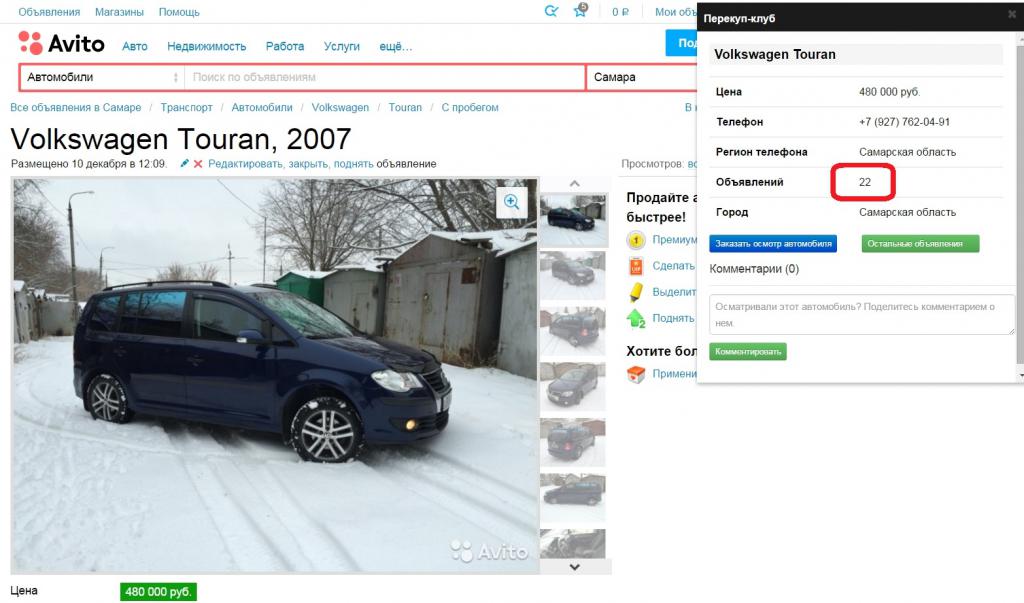The height and width of the screenshot is (603, 1024).
Task: Click the Avito logo
Action: pos(61,44)
